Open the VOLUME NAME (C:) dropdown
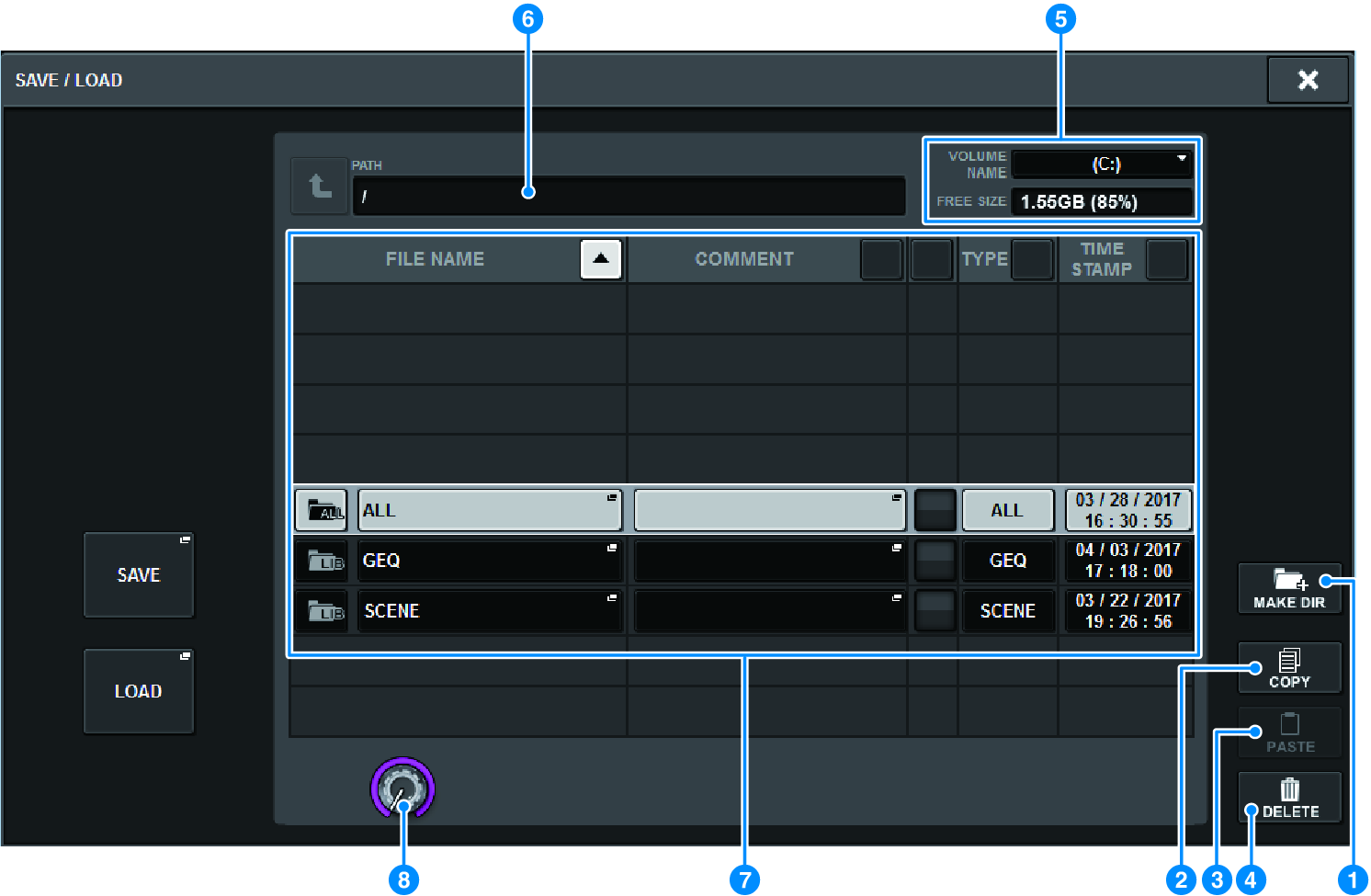Viewport: 1371px width, 896px height. click(x=1102, y=164)
